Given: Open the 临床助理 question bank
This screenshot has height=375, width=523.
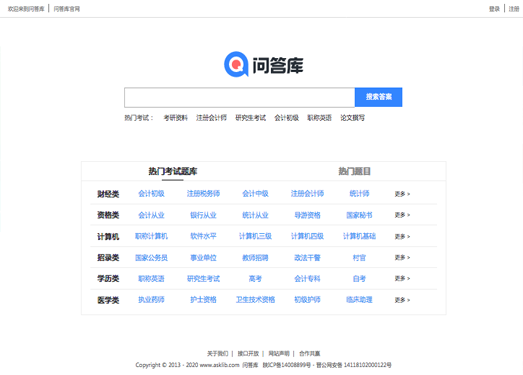Looking at the screenshot, I should coord(359,300).
